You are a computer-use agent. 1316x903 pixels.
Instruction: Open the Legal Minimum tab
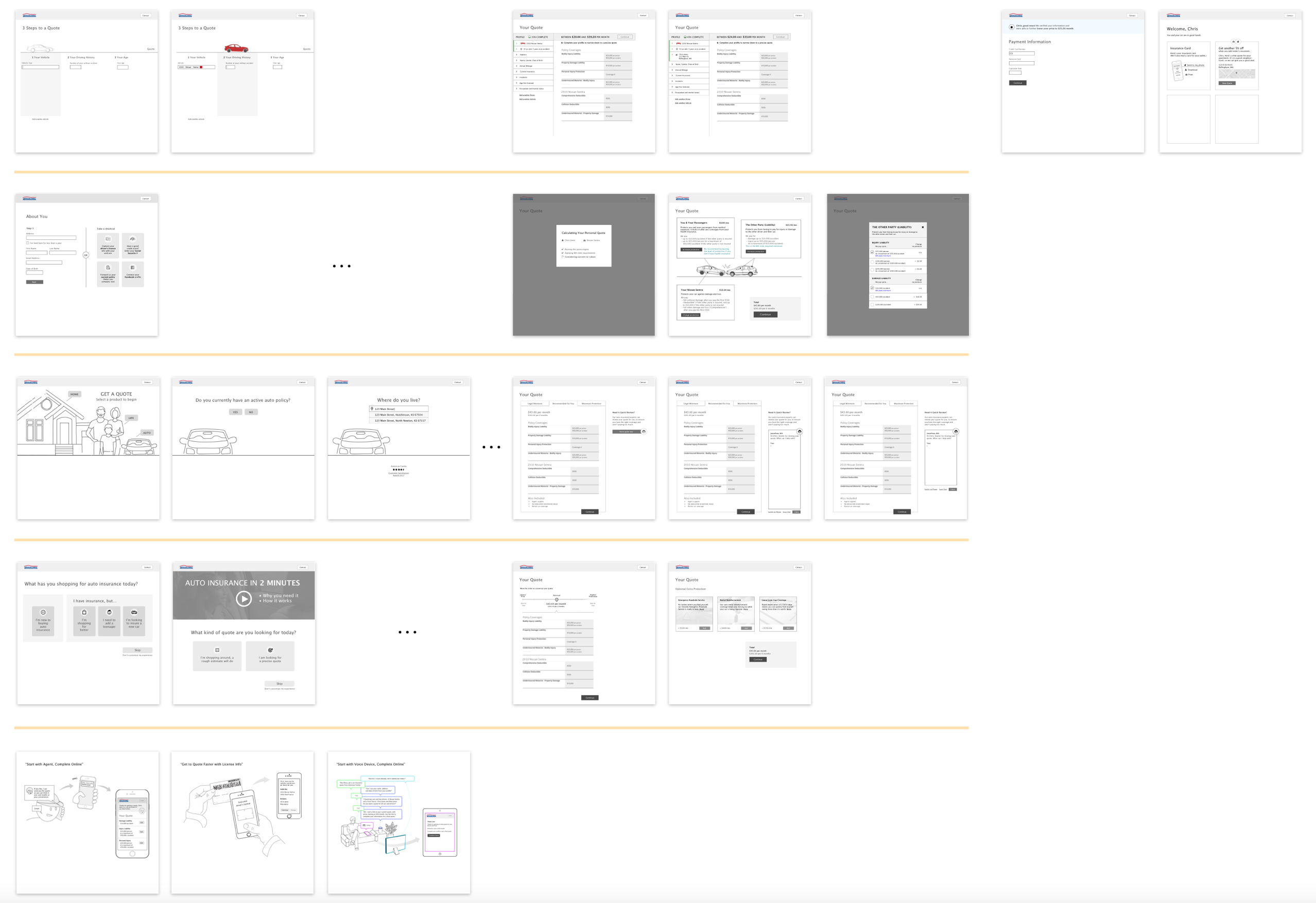(x=534, y=404)
